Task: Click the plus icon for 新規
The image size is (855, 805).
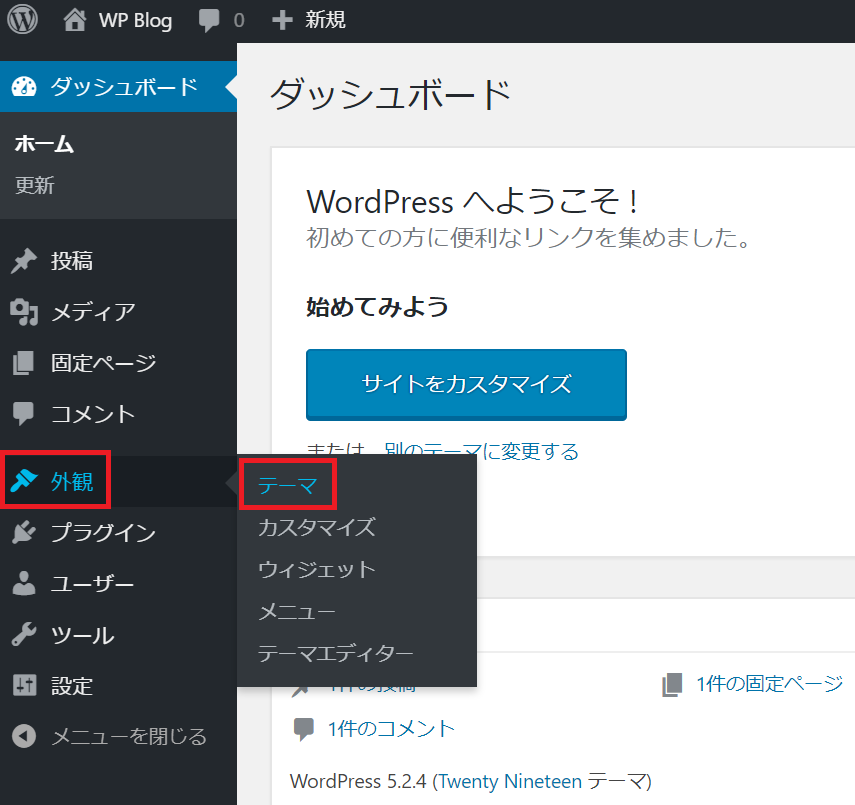Action: coord(283,20)
